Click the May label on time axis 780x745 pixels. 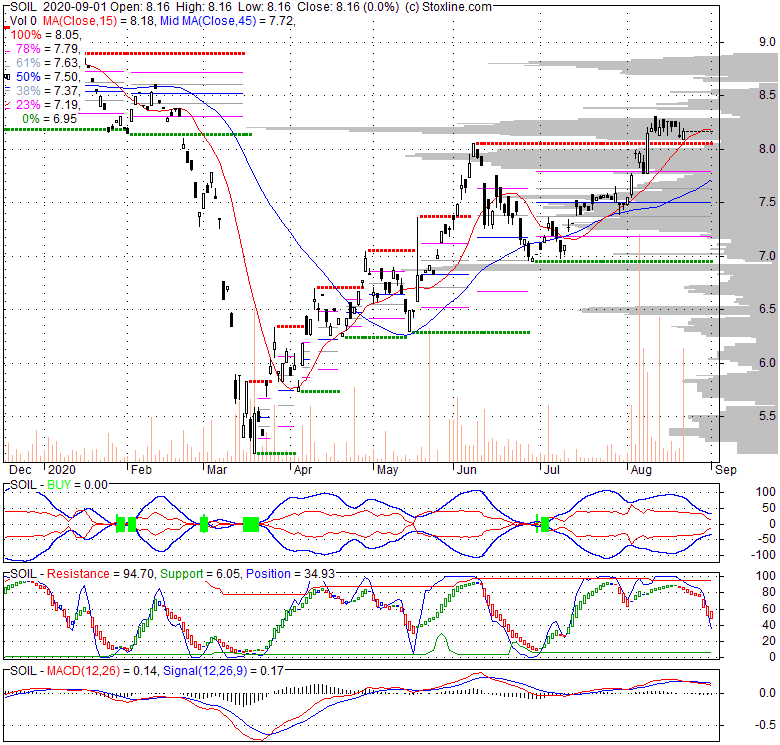(388, 470)
